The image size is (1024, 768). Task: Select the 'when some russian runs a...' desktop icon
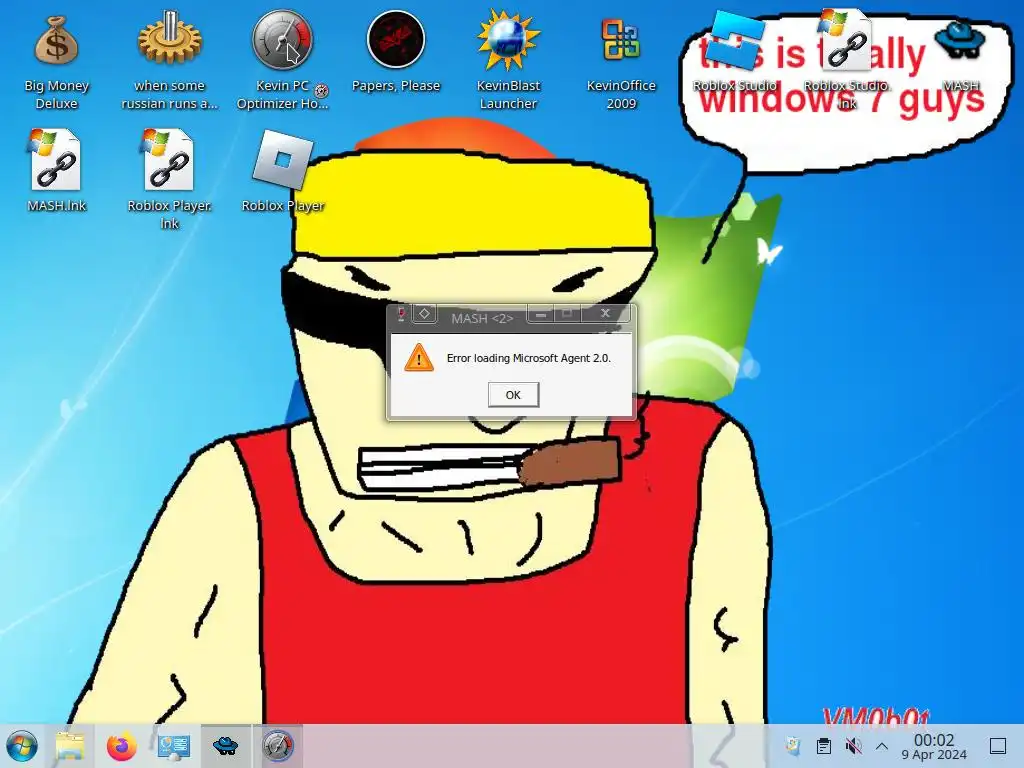pyautogui.click(x=169, y=62)
